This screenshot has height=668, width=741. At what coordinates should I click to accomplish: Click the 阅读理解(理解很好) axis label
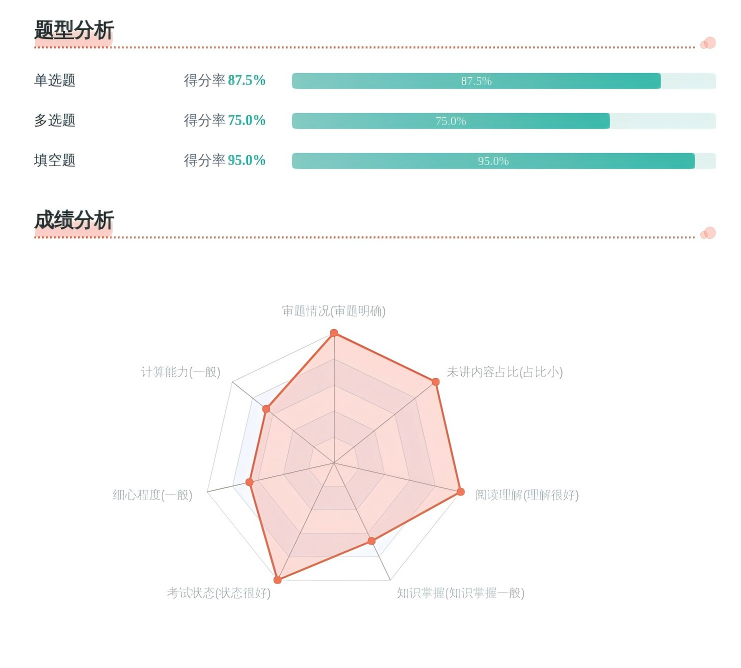[526, 495]
